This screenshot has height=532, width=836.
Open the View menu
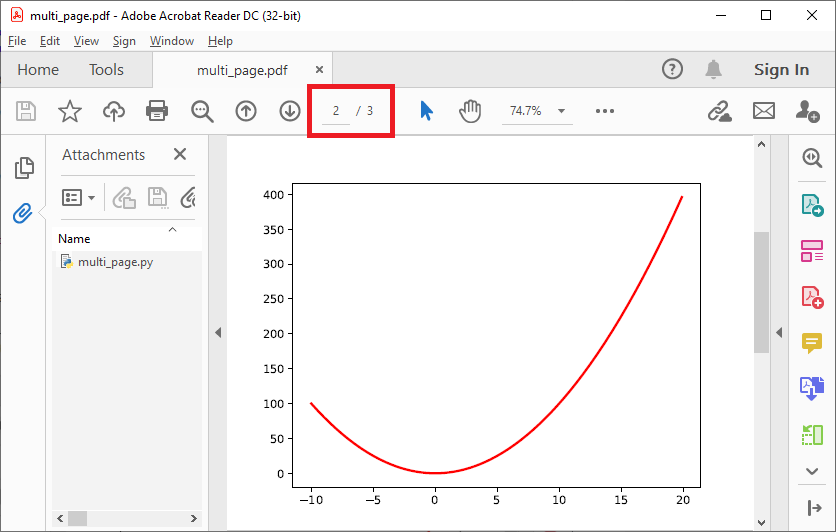(x=86, y=41)
